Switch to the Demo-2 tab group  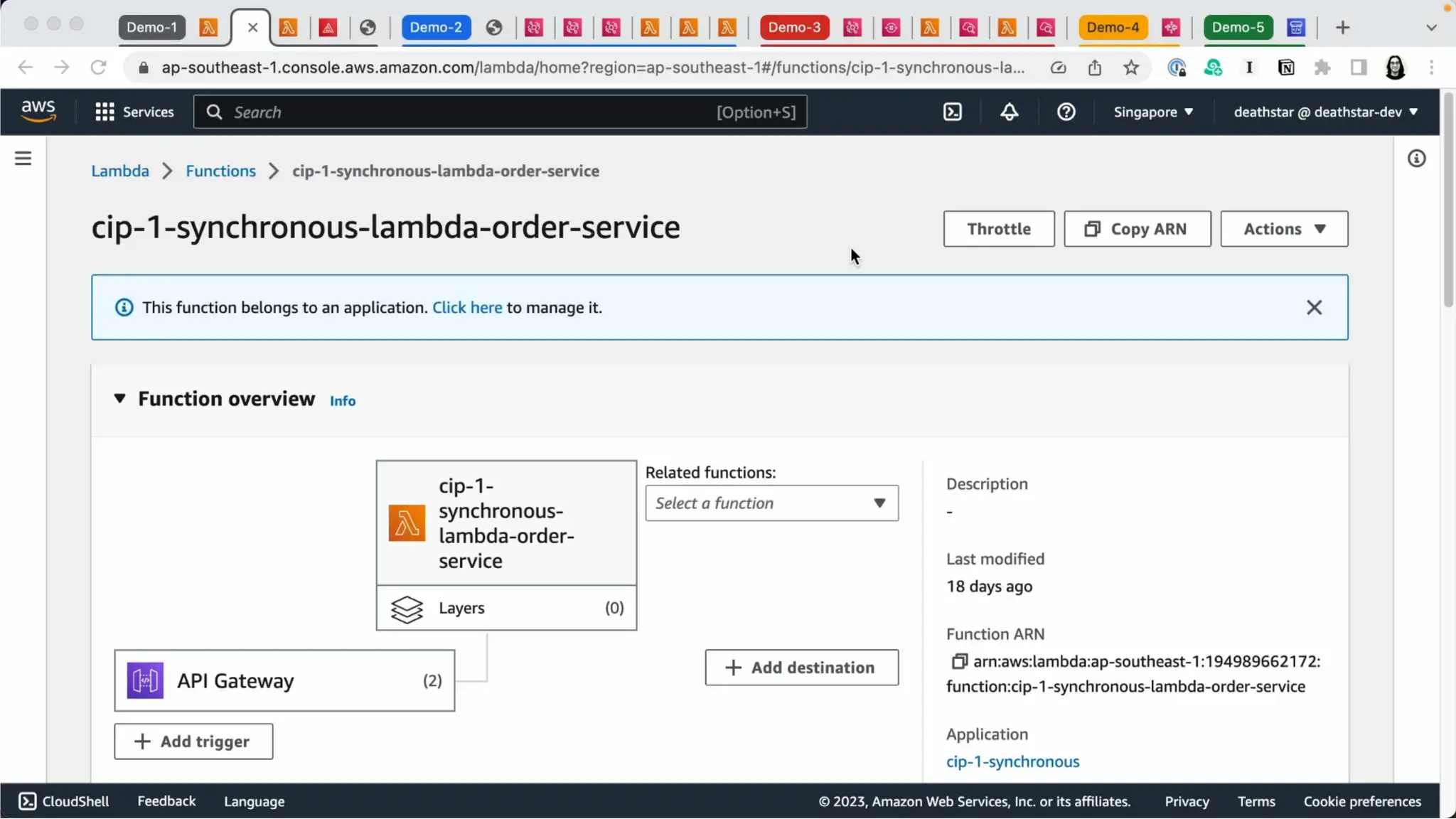tap(436, 27)
